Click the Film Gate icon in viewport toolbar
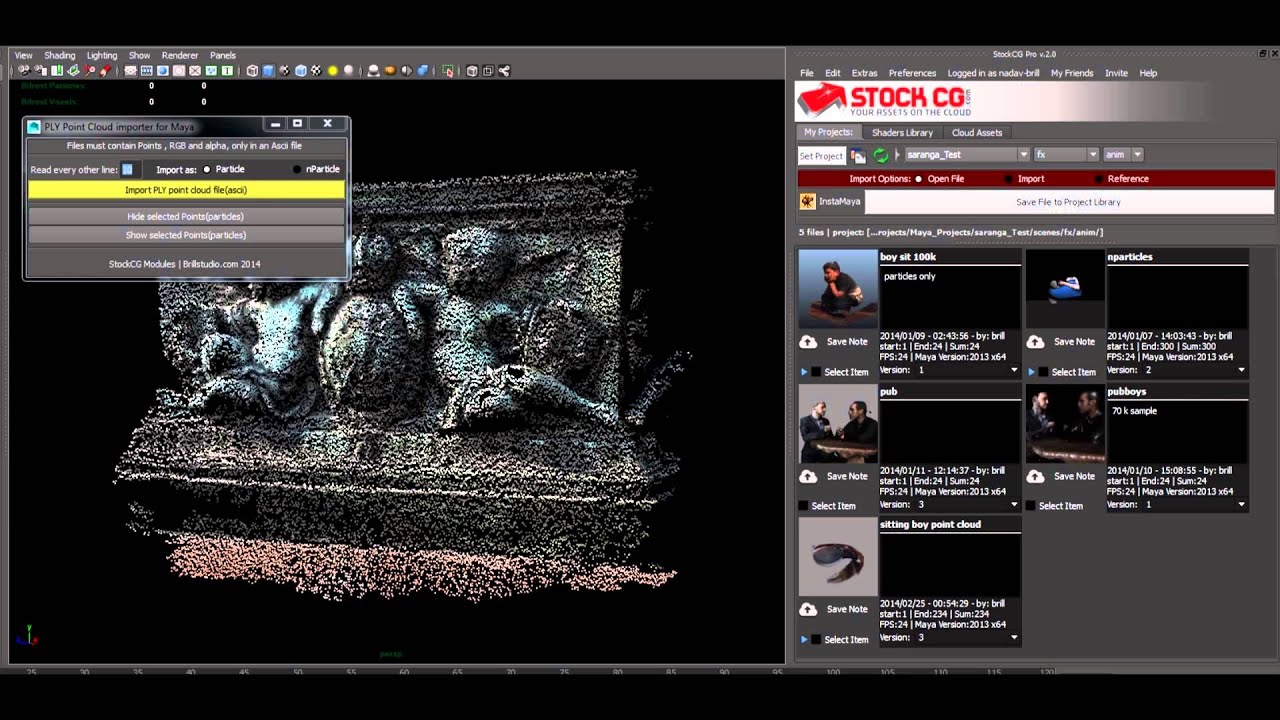 point(146,71)
